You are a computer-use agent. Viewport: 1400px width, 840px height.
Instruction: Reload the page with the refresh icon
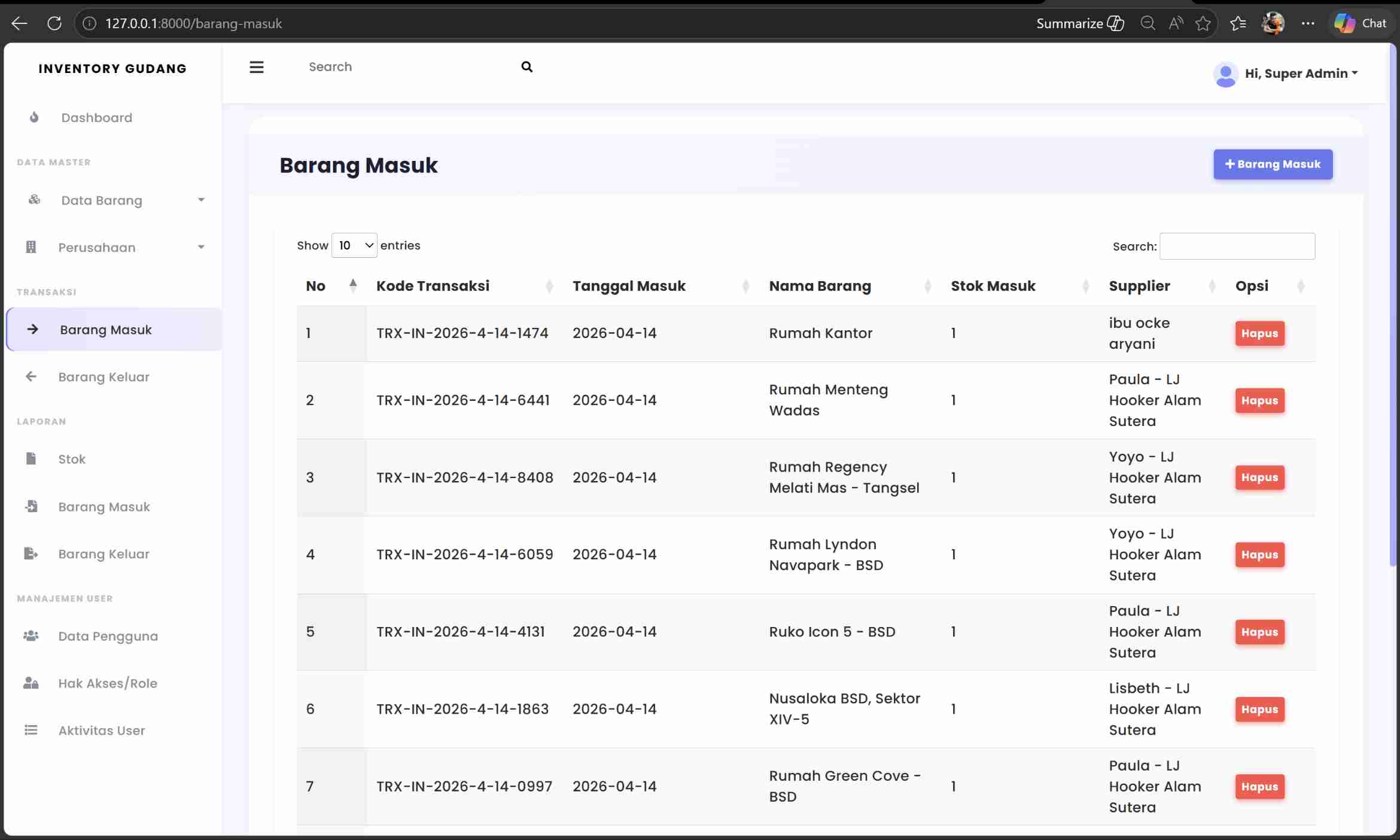pyautogui.click(x=54, y=23)
